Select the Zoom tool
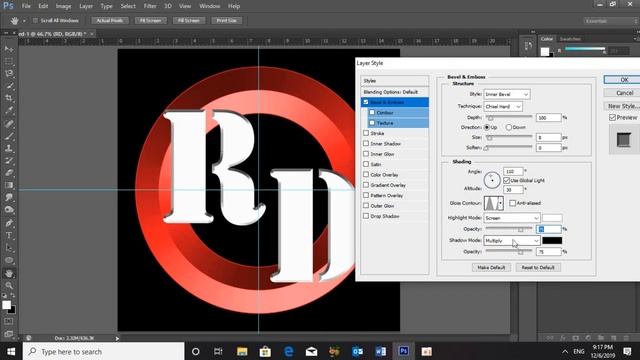Viewport: 640px width, 360px height. pos(9,285)
